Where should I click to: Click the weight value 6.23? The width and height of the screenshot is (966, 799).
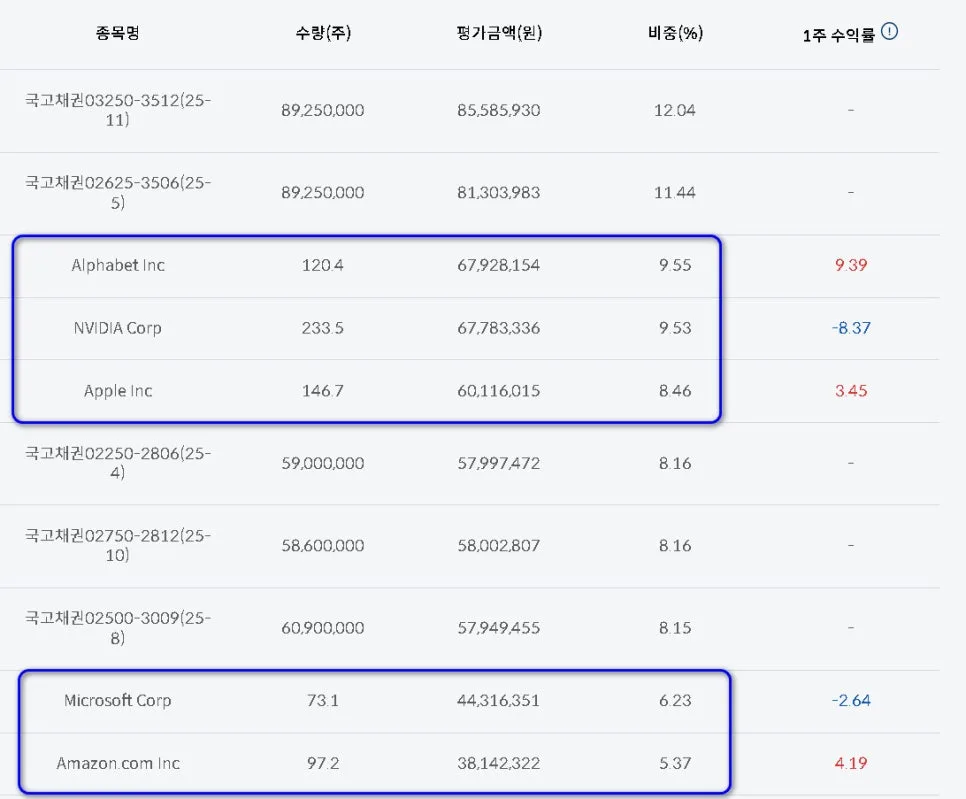675,700
